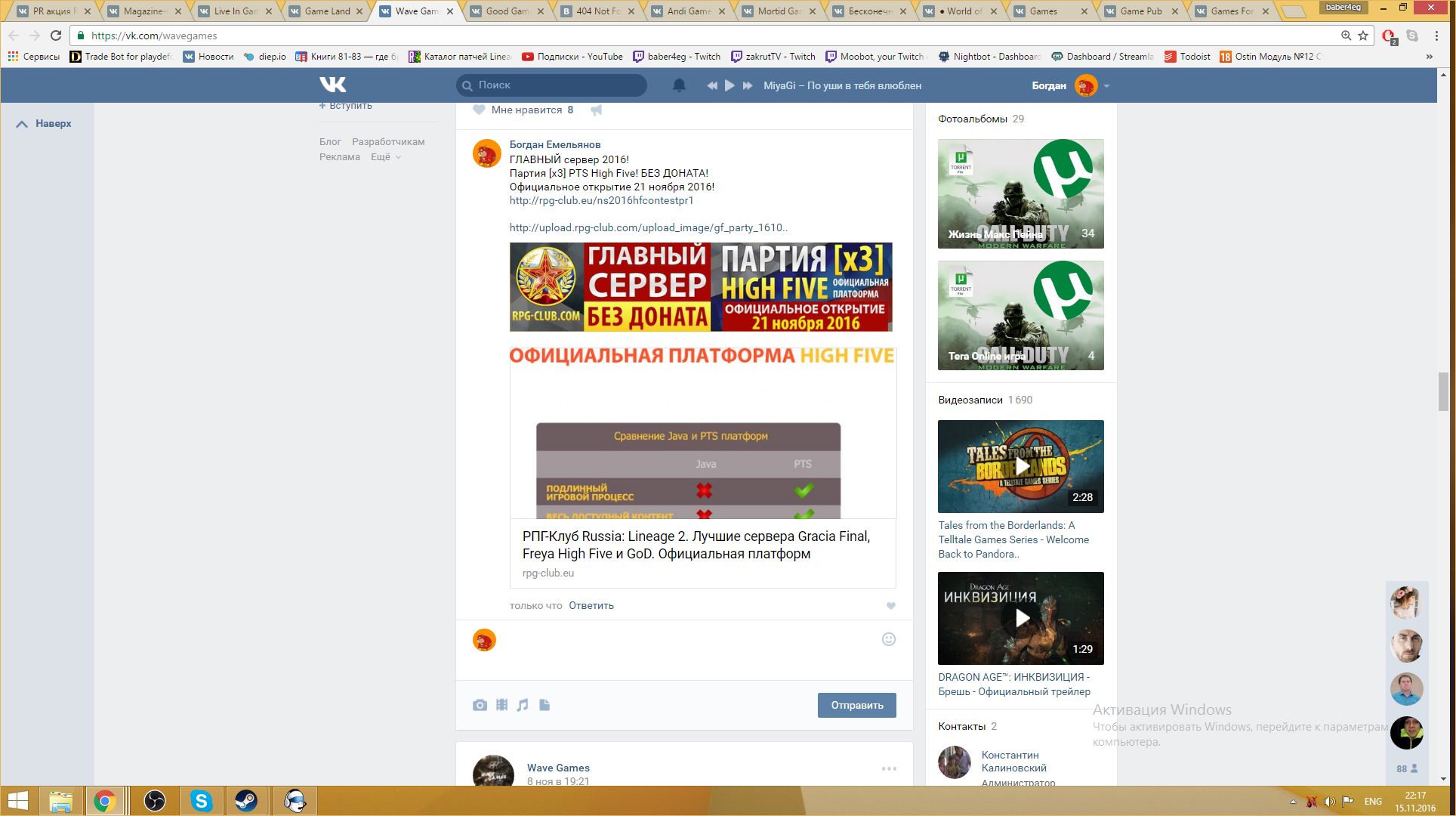The image size is (1456, 816).
Task: Like Богдан's comment with small heart
Action: 890,606
